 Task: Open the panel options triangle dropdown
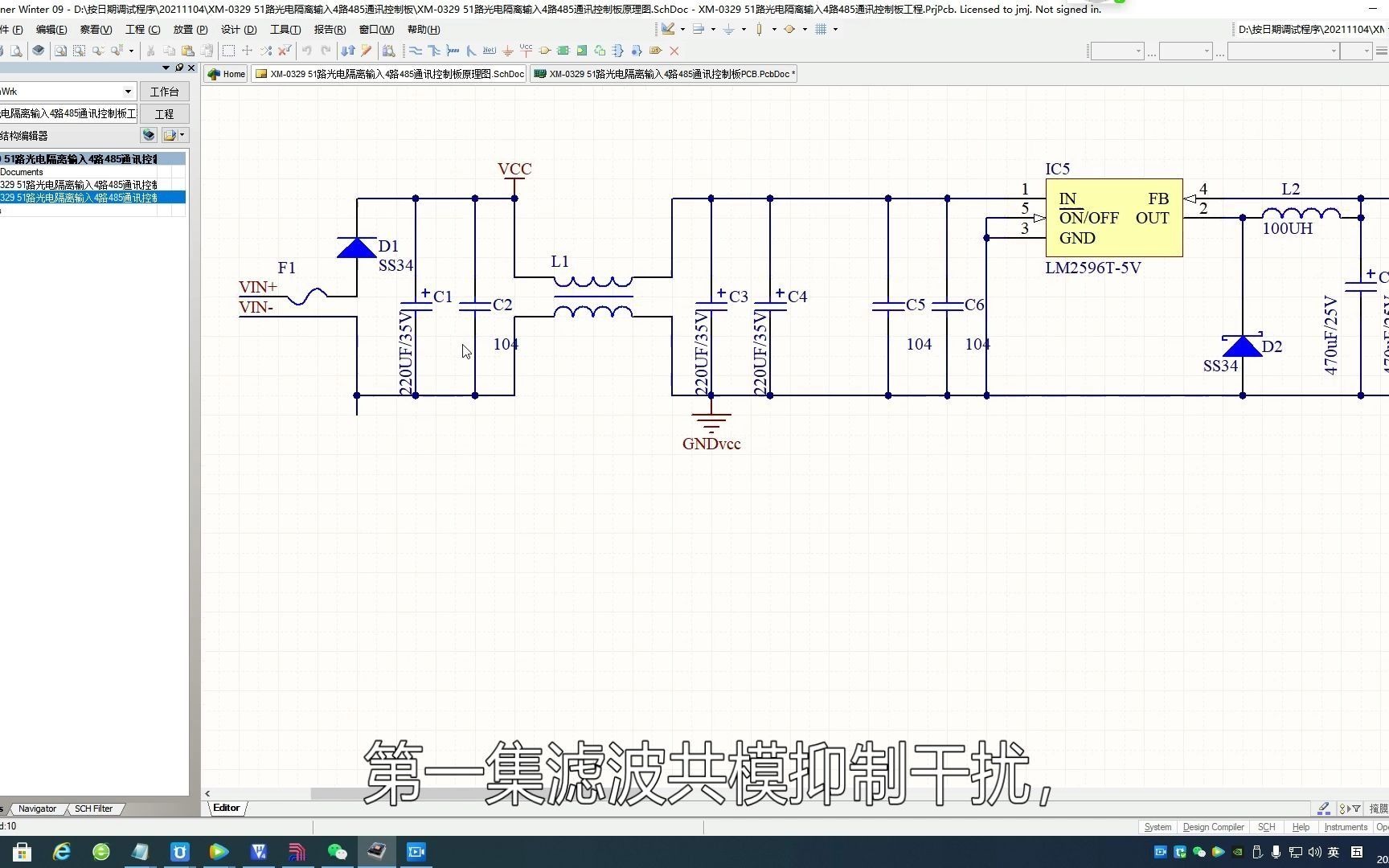point(166,68)
